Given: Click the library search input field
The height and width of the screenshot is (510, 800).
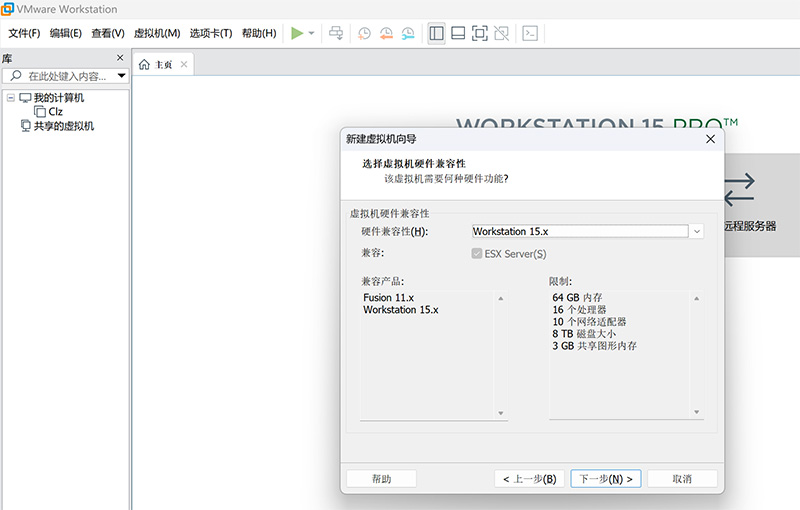Looking at the screenshot, I should 63,76.
